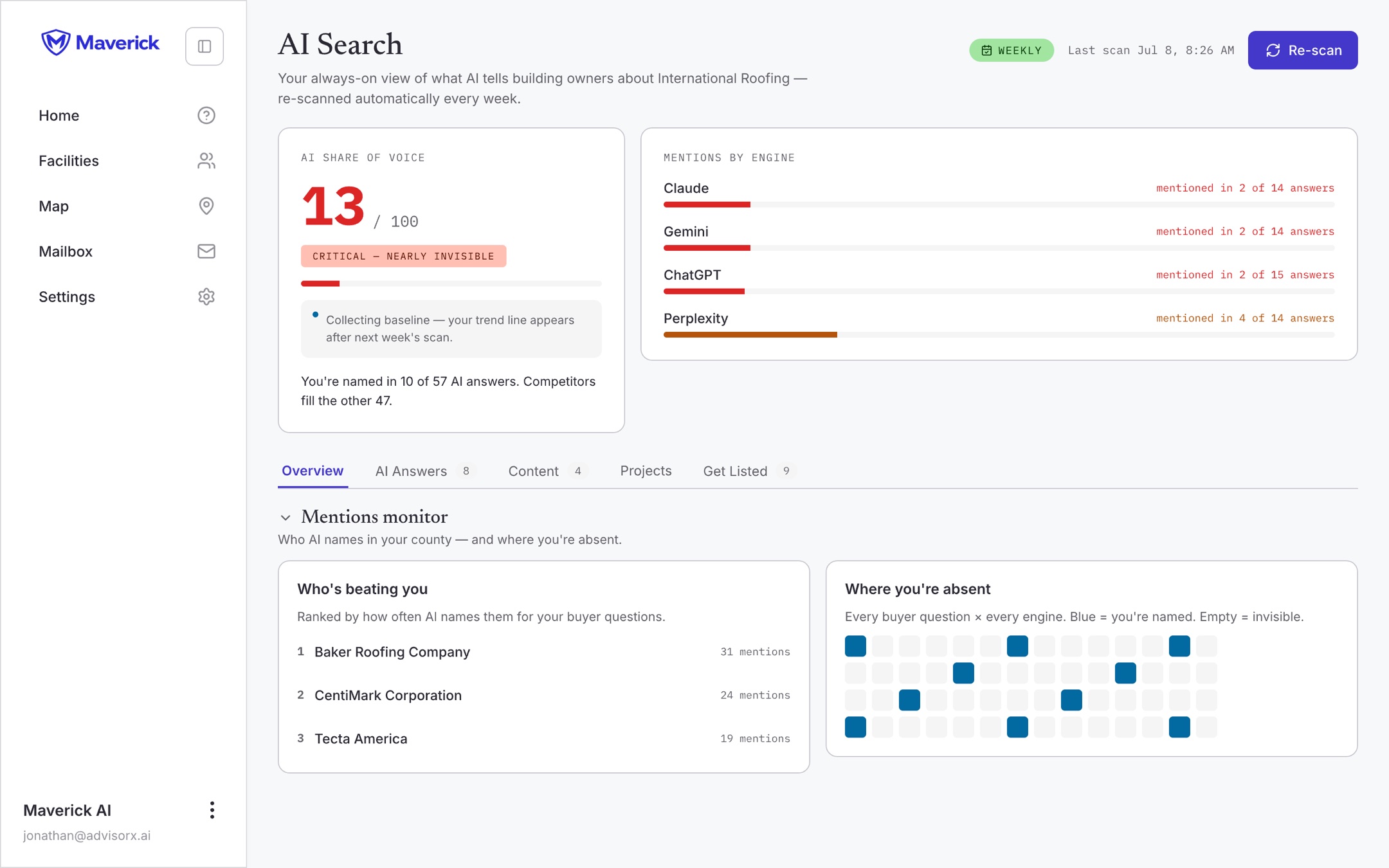The height and width of the screenshot is (868, 1389).
Task: Go to Map in the sidebar
Action: 126,206
